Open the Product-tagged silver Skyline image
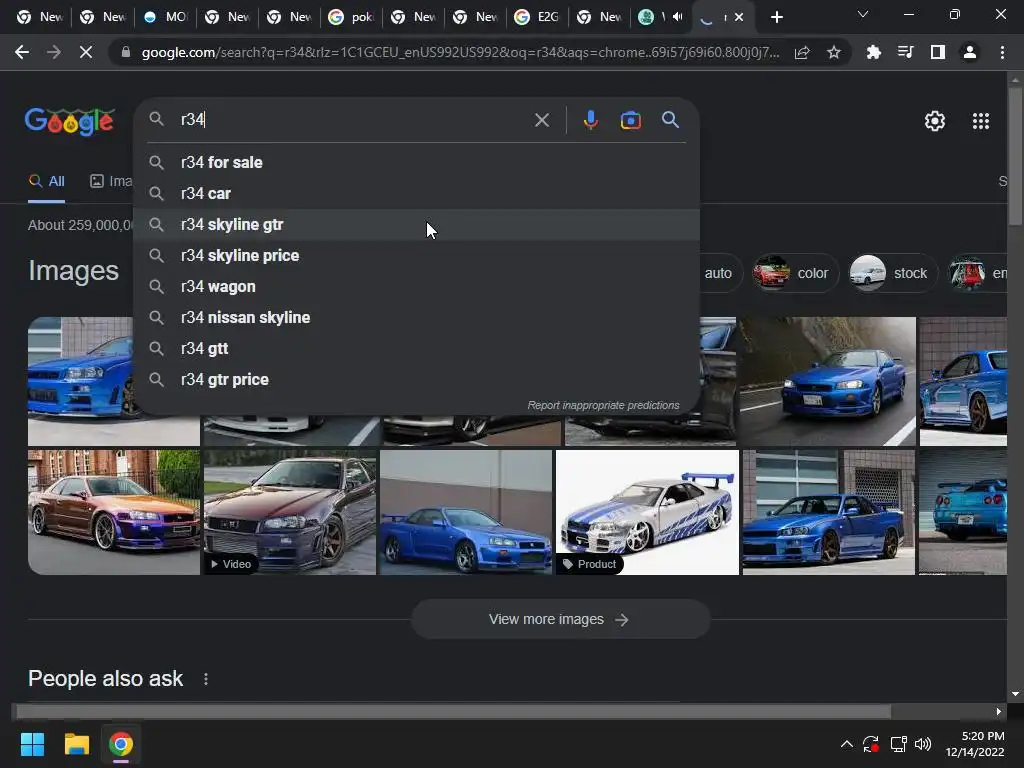The width and height of the screenshot is (1024, 768). click(x=647, y=512)
